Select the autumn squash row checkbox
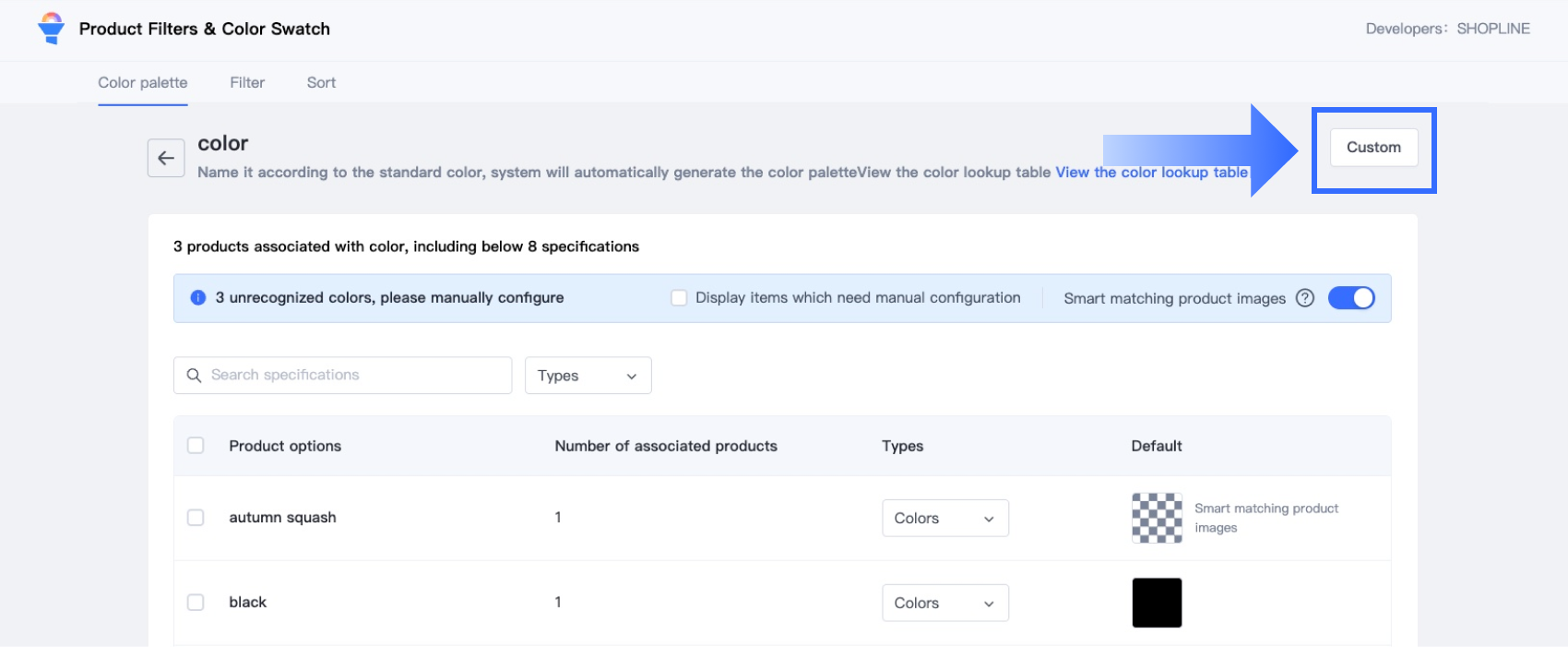Screen dimensions: 1568x647 pos(196,518)
